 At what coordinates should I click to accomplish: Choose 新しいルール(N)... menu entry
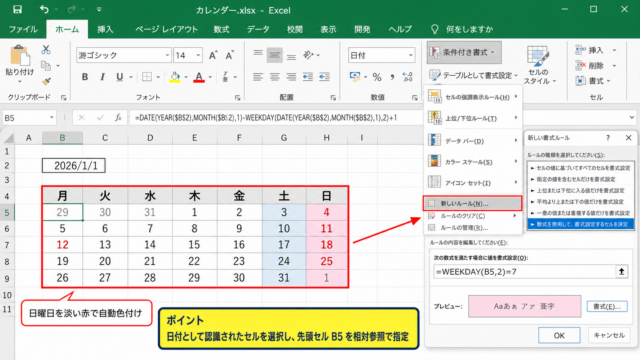(x=473, y=203)
